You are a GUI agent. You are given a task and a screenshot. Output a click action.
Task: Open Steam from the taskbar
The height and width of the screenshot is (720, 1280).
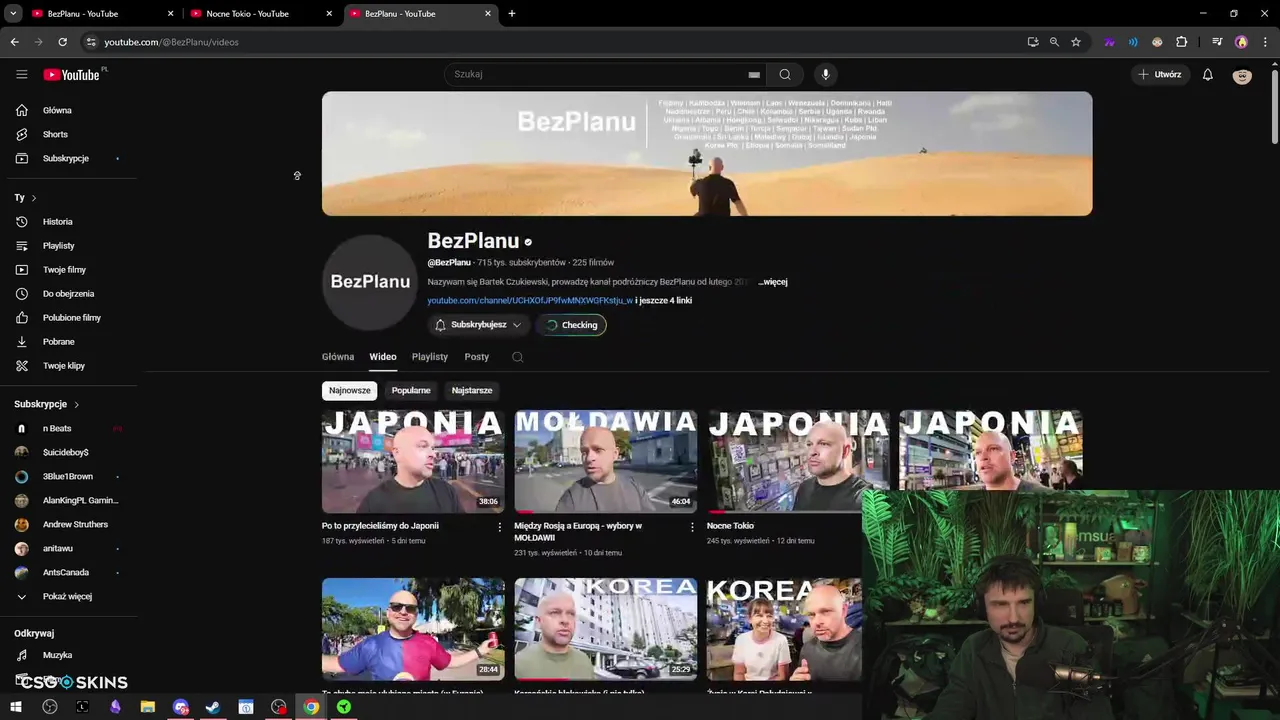coord(213,707)
